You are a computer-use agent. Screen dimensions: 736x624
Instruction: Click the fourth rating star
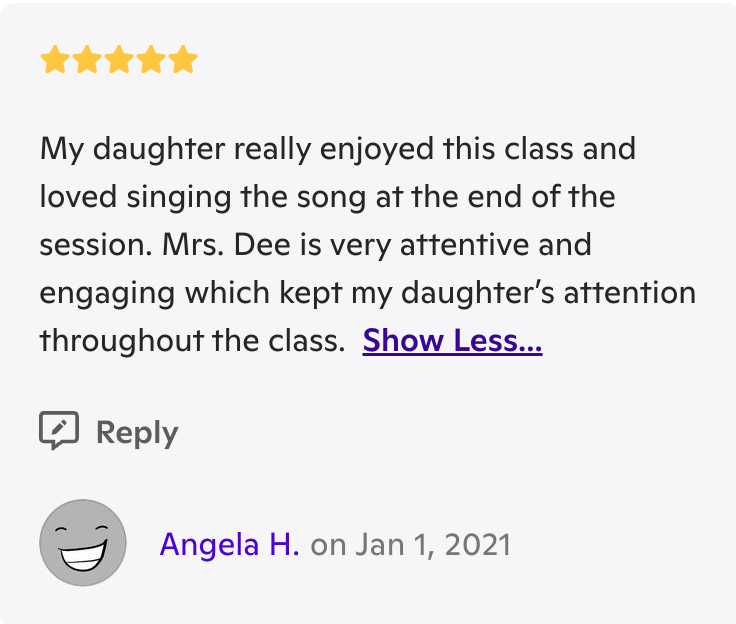150,61
